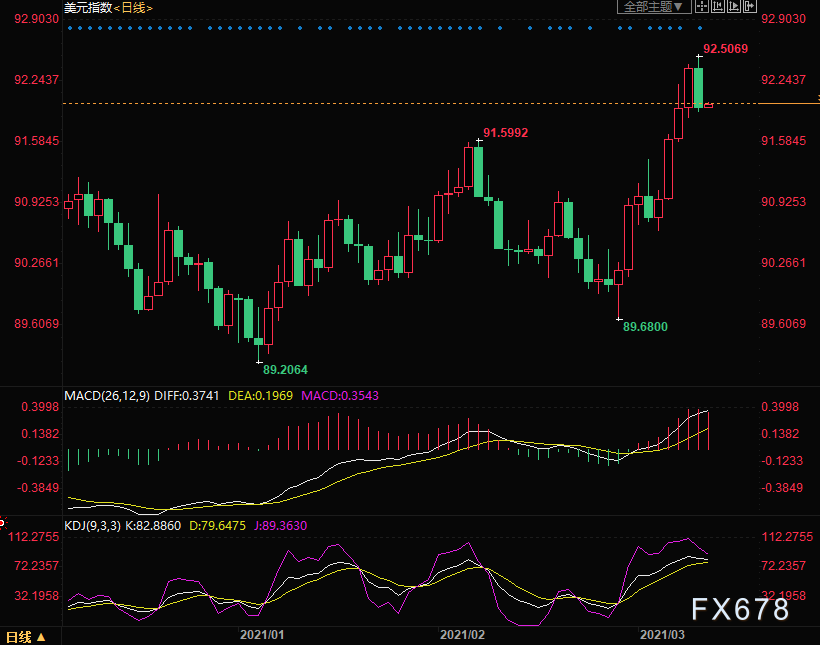Viewport: 820px width, 645px height.
Task: Click 89.6069 on the right price axis
Action: 783,324
